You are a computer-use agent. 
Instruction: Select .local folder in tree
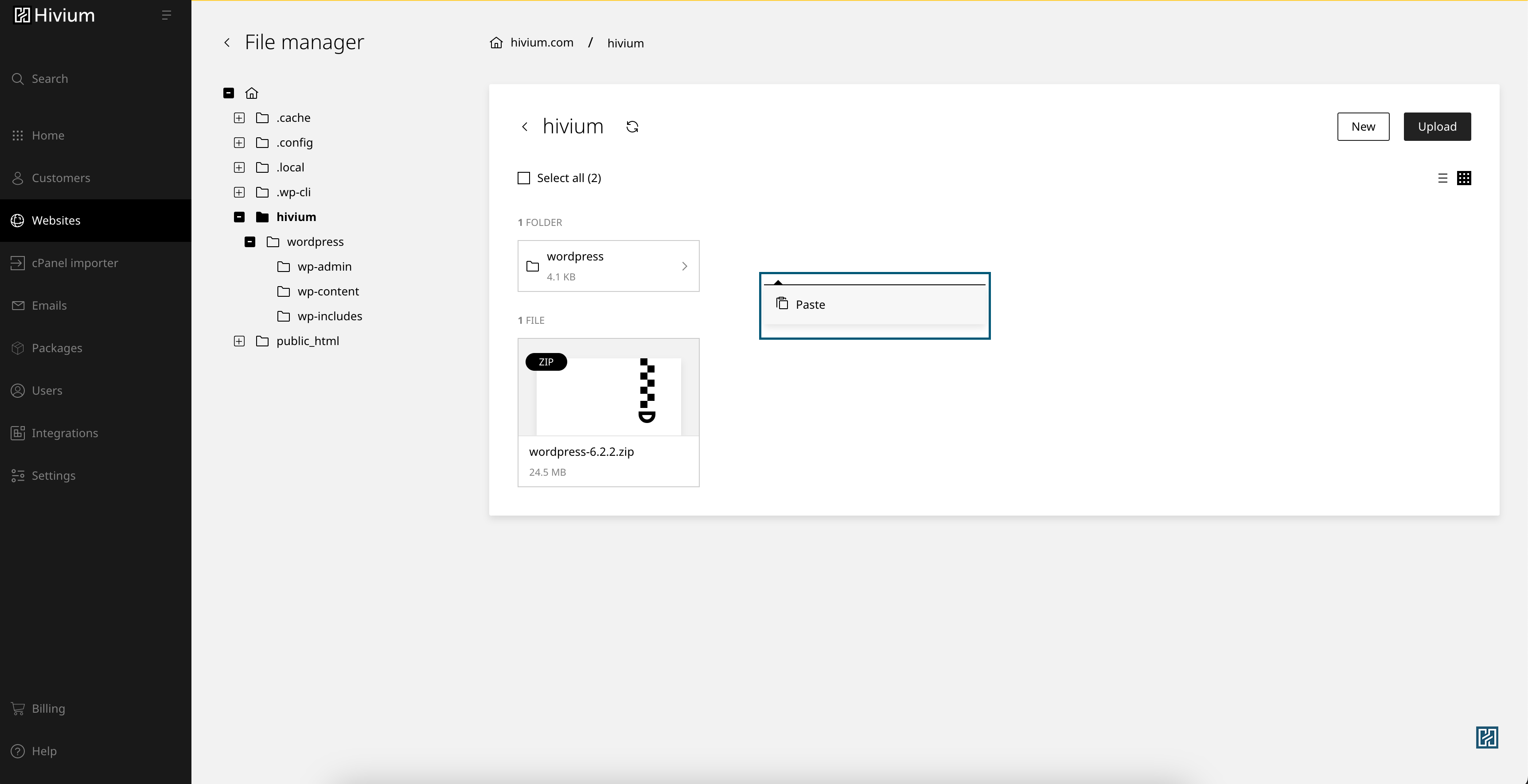click(x=280, y=168)
